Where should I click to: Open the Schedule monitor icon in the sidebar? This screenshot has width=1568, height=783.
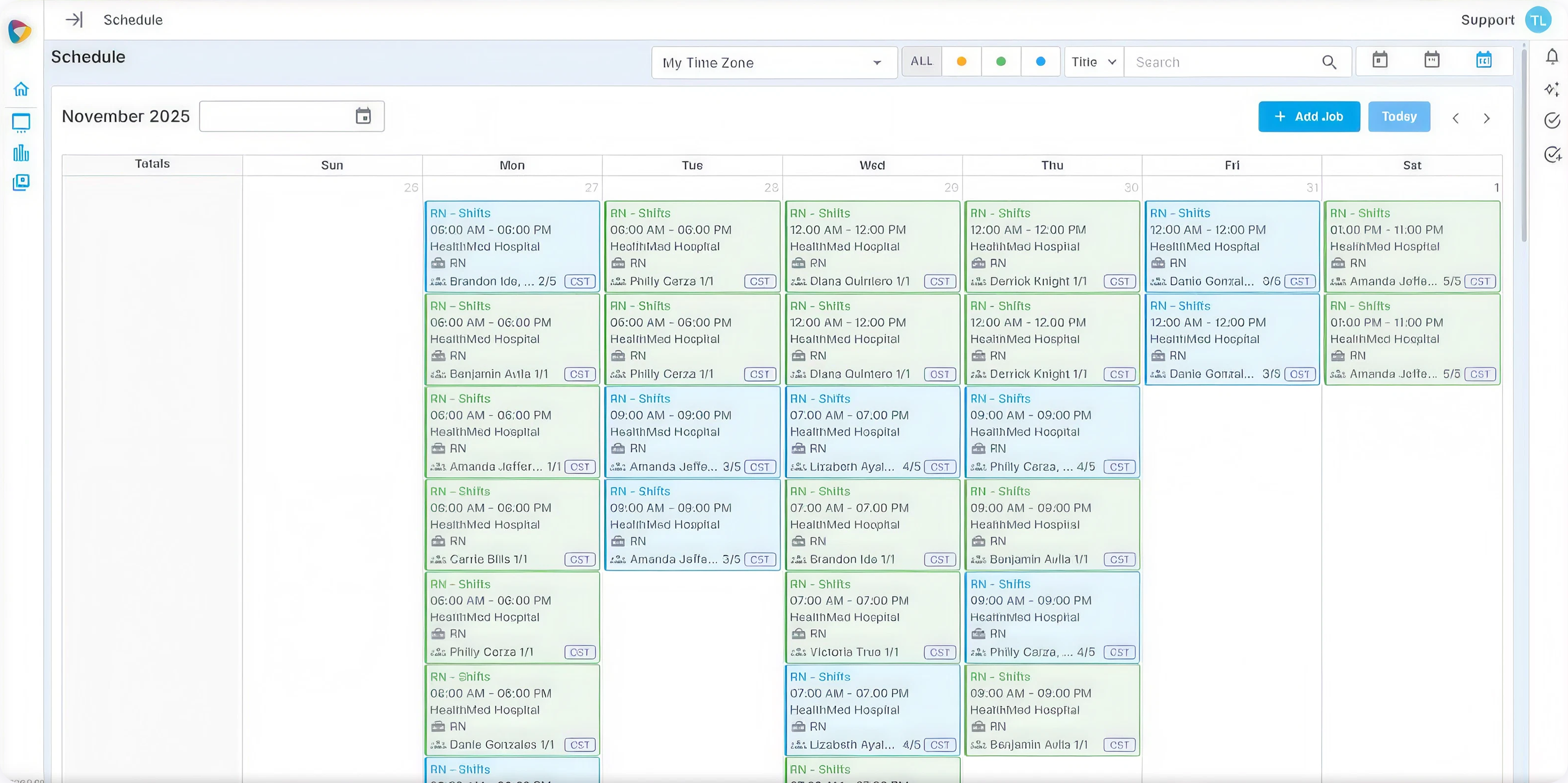point(21,123)
